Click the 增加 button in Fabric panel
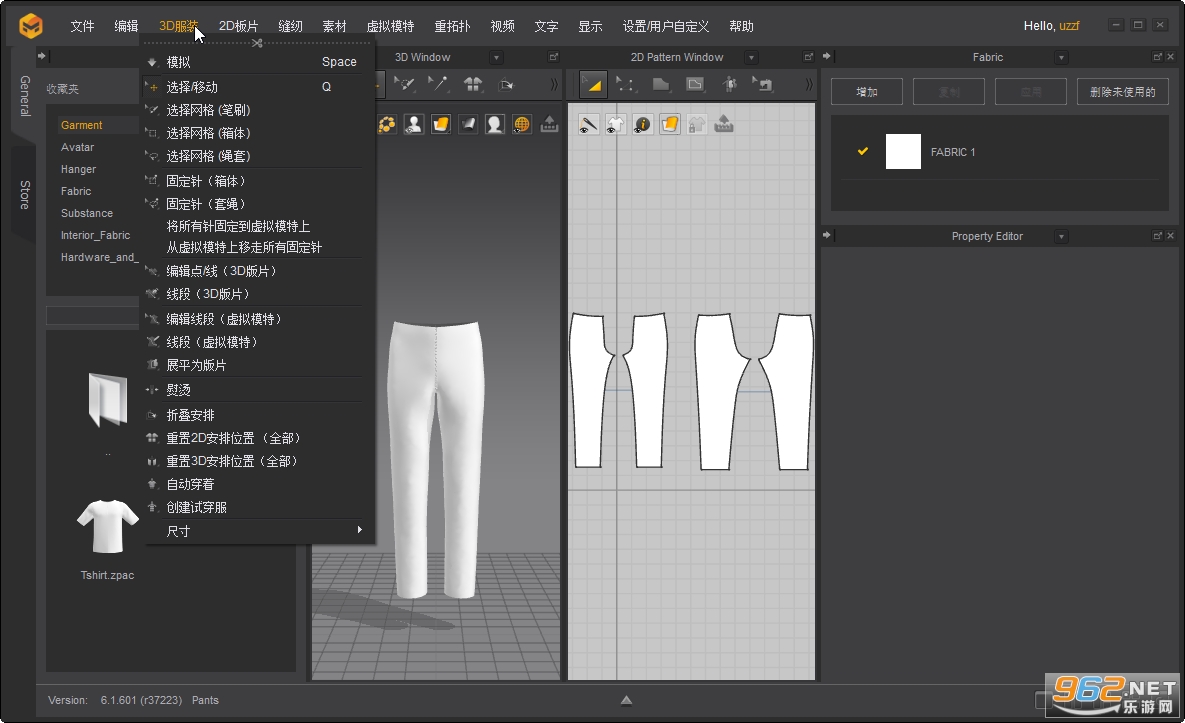 coord(867,92)
